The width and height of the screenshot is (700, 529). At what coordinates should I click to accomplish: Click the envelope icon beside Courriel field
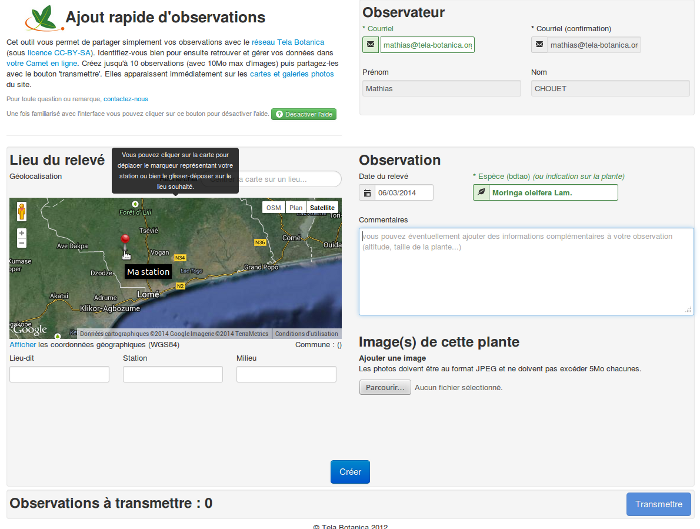371,45
